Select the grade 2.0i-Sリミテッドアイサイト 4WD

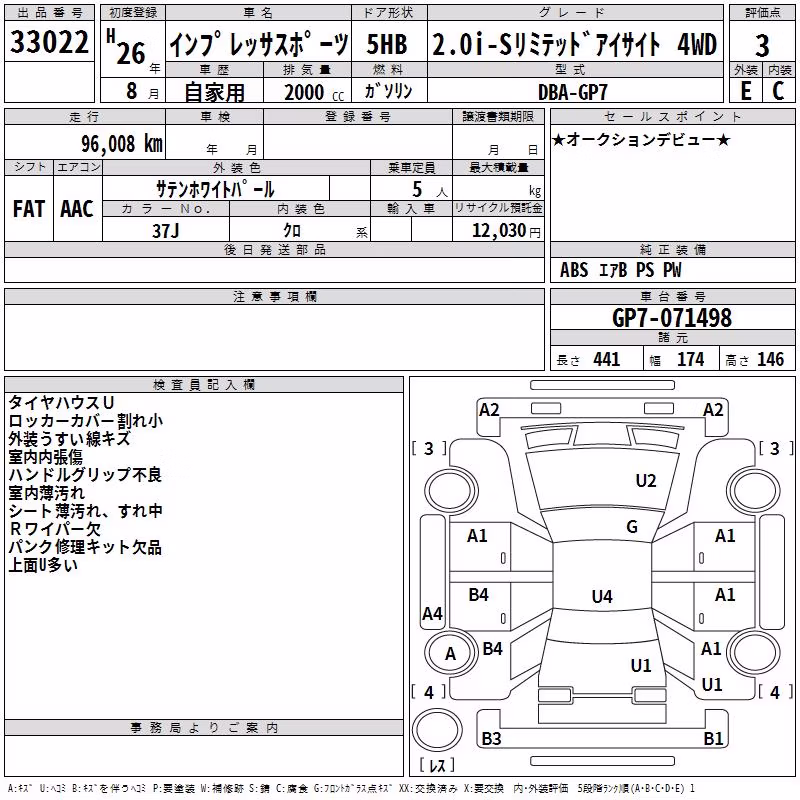(574, 44)
